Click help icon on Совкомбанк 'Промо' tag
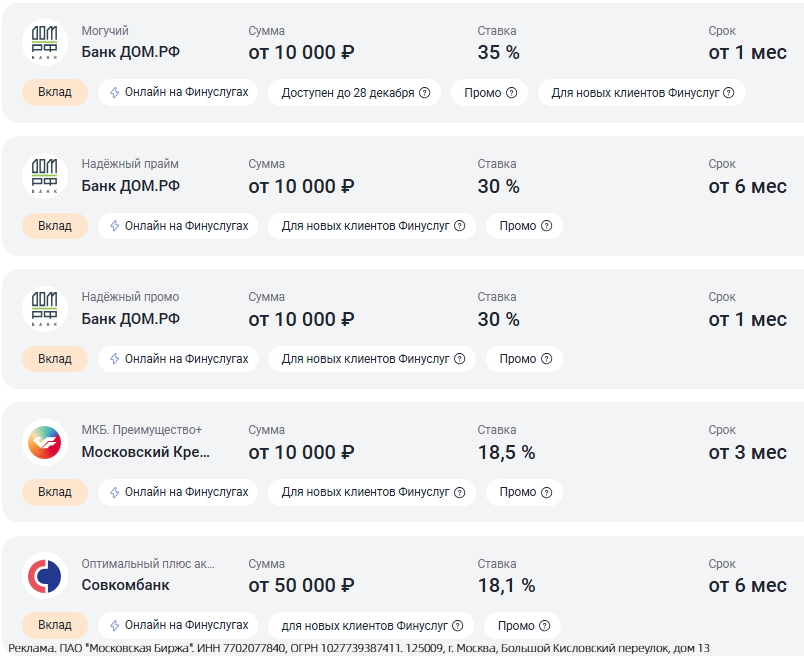Screen dimensions: 804x658 (544, 626)
